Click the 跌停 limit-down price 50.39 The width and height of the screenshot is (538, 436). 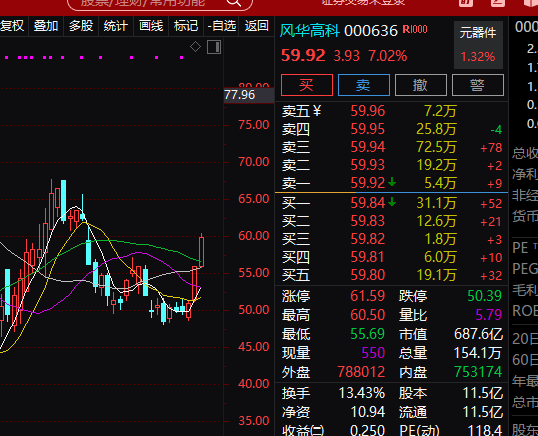[x=484, y=296]
